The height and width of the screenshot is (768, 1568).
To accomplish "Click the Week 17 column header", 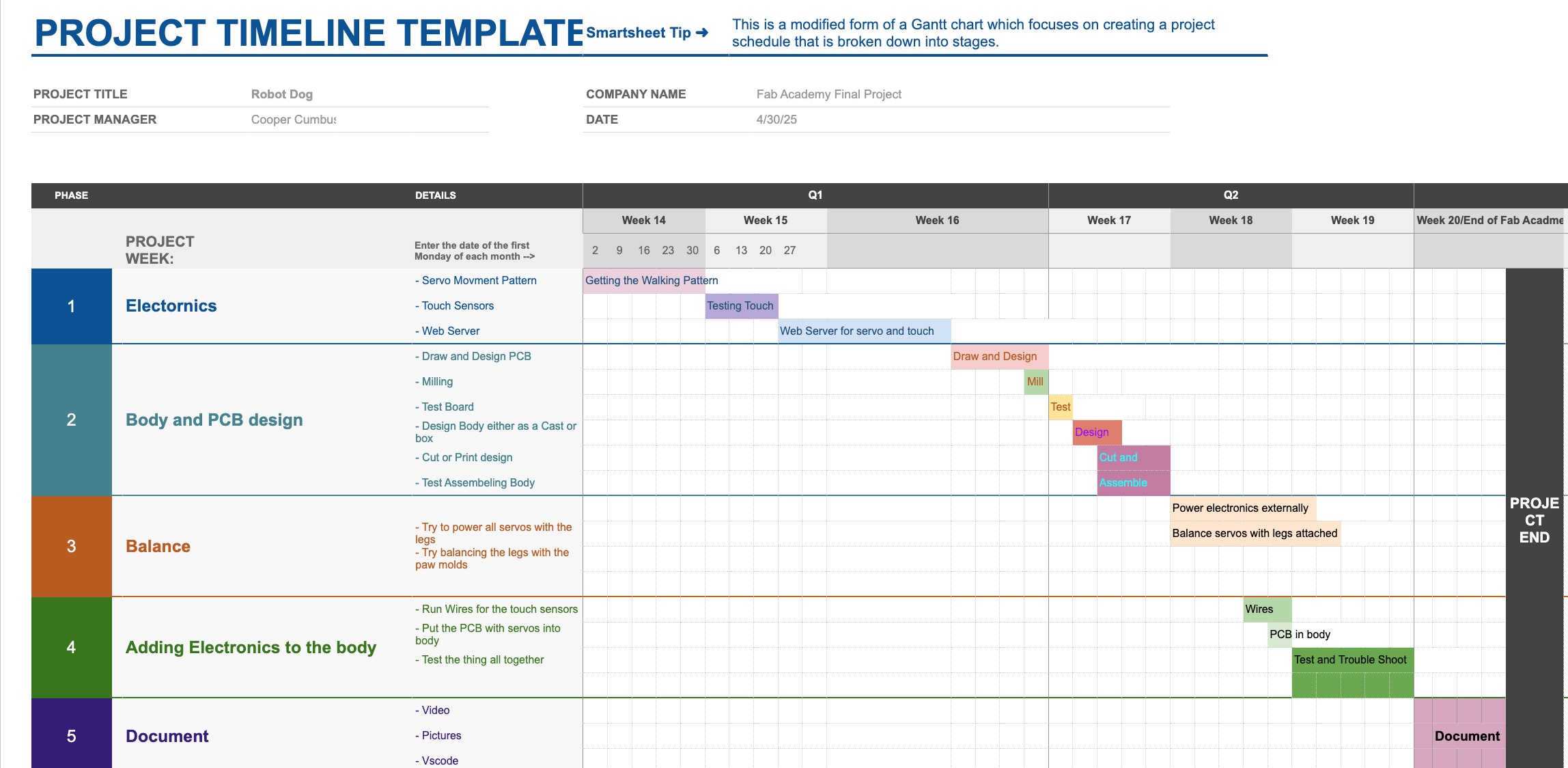I will (x=1108, y=221).
